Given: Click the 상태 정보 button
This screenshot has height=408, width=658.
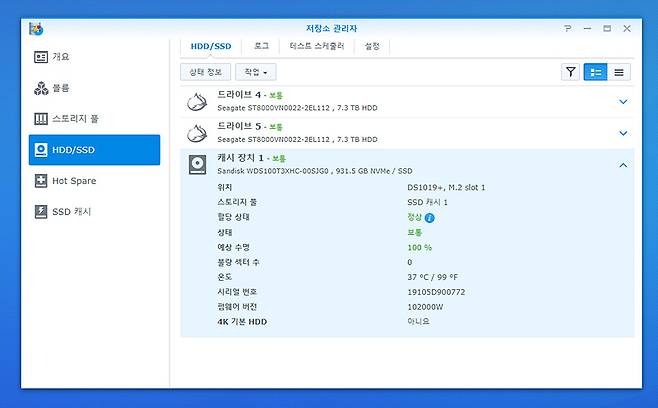Looking at the screenshot, I should [205, 72].
